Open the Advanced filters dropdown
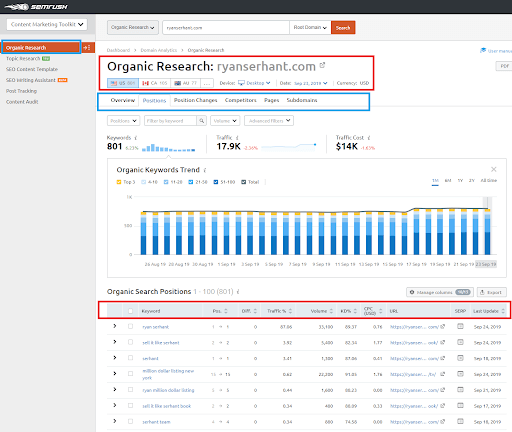The height and width of the screenshot is (432, 512). (269, 121)
